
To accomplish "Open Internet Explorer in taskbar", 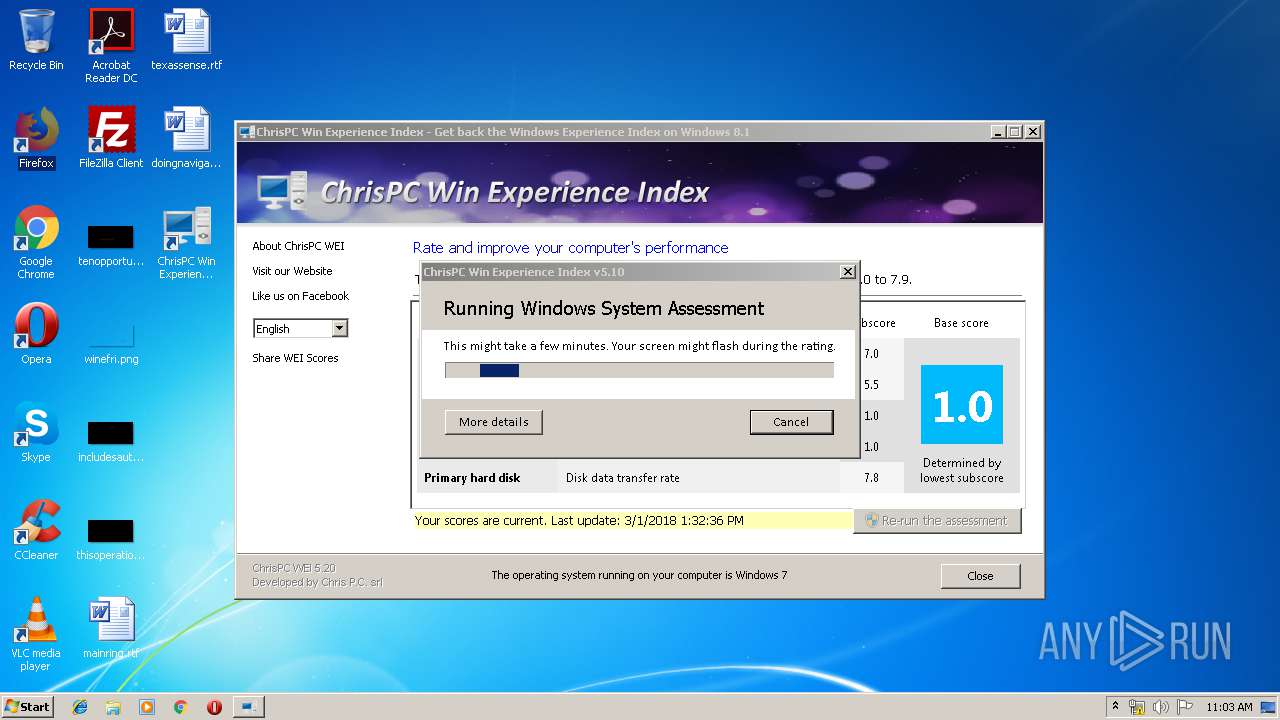I will point(80,707).
